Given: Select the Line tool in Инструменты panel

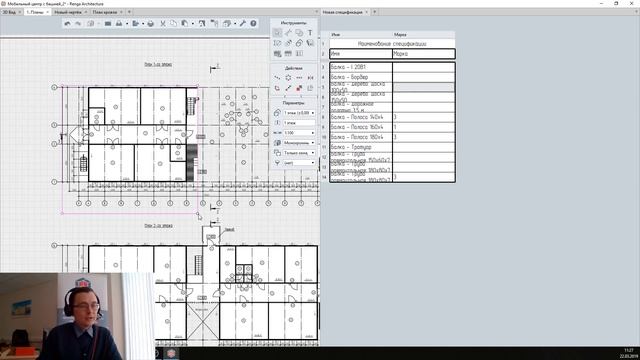Looking at the screenshot, I should [x=288, y=33].
